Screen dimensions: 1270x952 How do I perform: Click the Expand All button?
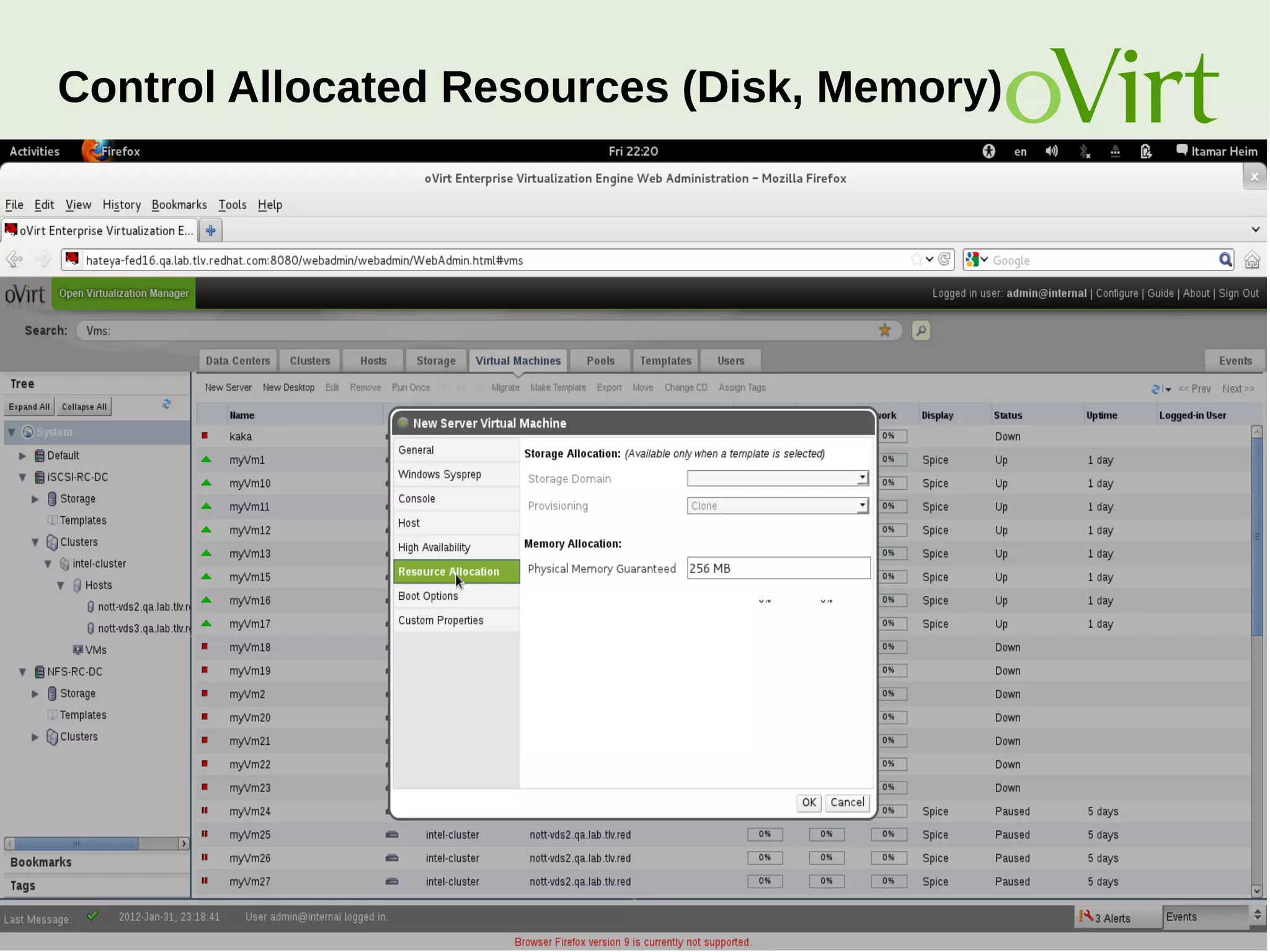tap(29, 407)
